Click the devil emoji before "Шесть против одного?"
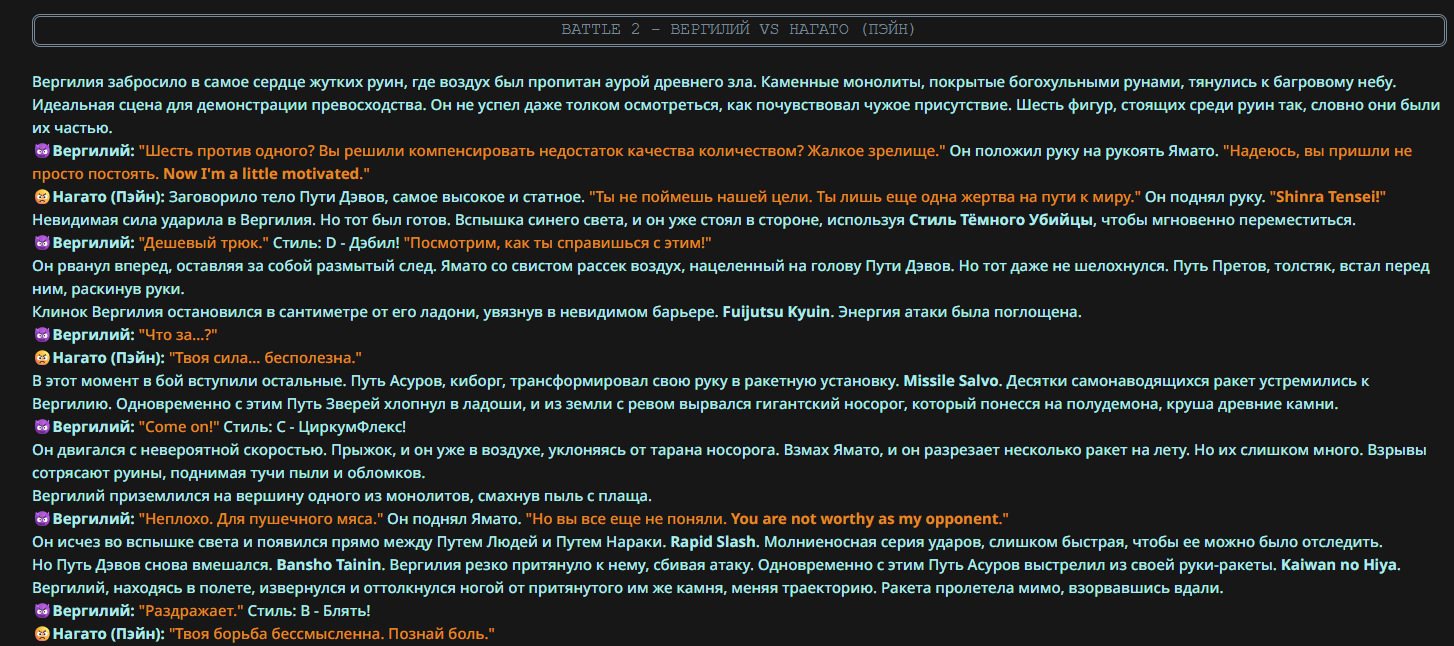Screen dimensions: 1454x646 (x=42, y=151)
